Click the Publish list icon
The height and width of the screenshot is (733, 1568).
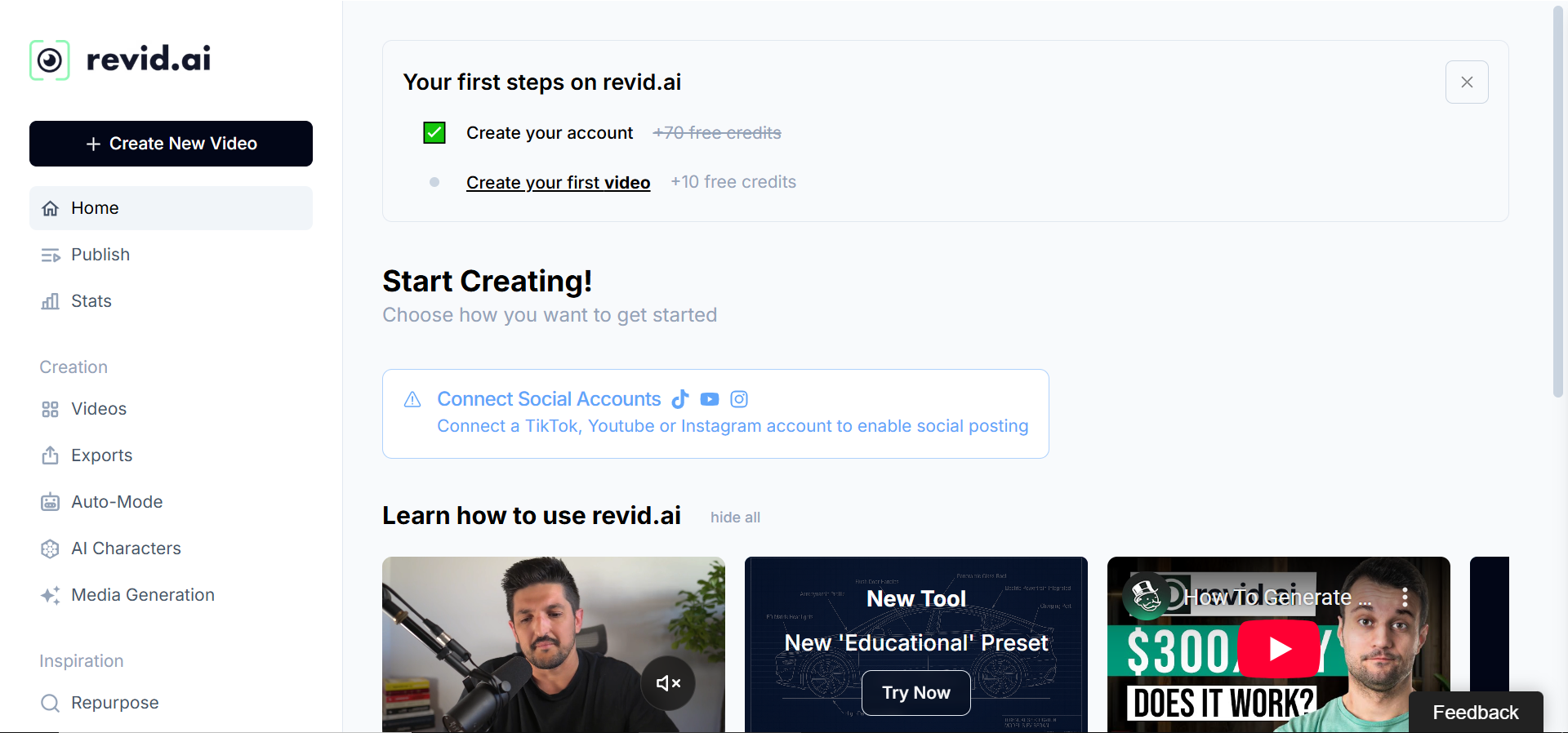coord(51,255)
